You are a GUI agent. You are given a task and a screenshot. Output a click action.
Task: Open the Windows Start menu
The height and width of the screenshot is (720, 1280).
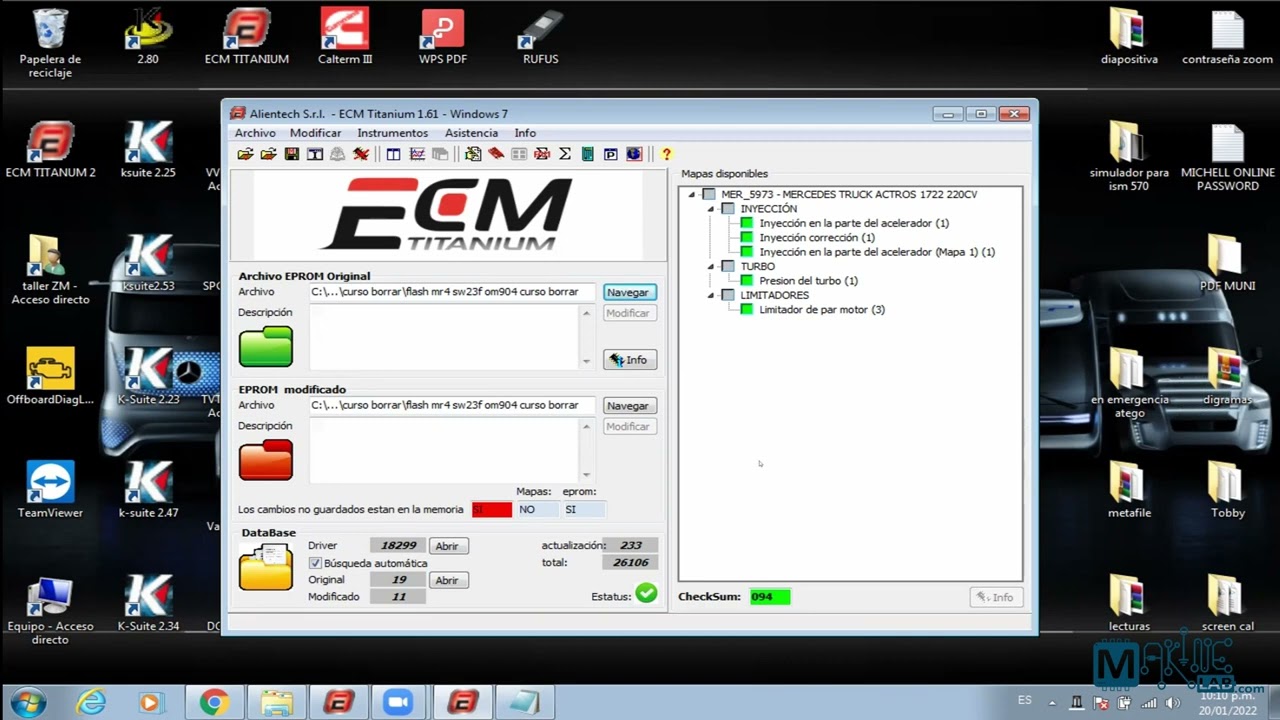(x=27, y=702)
